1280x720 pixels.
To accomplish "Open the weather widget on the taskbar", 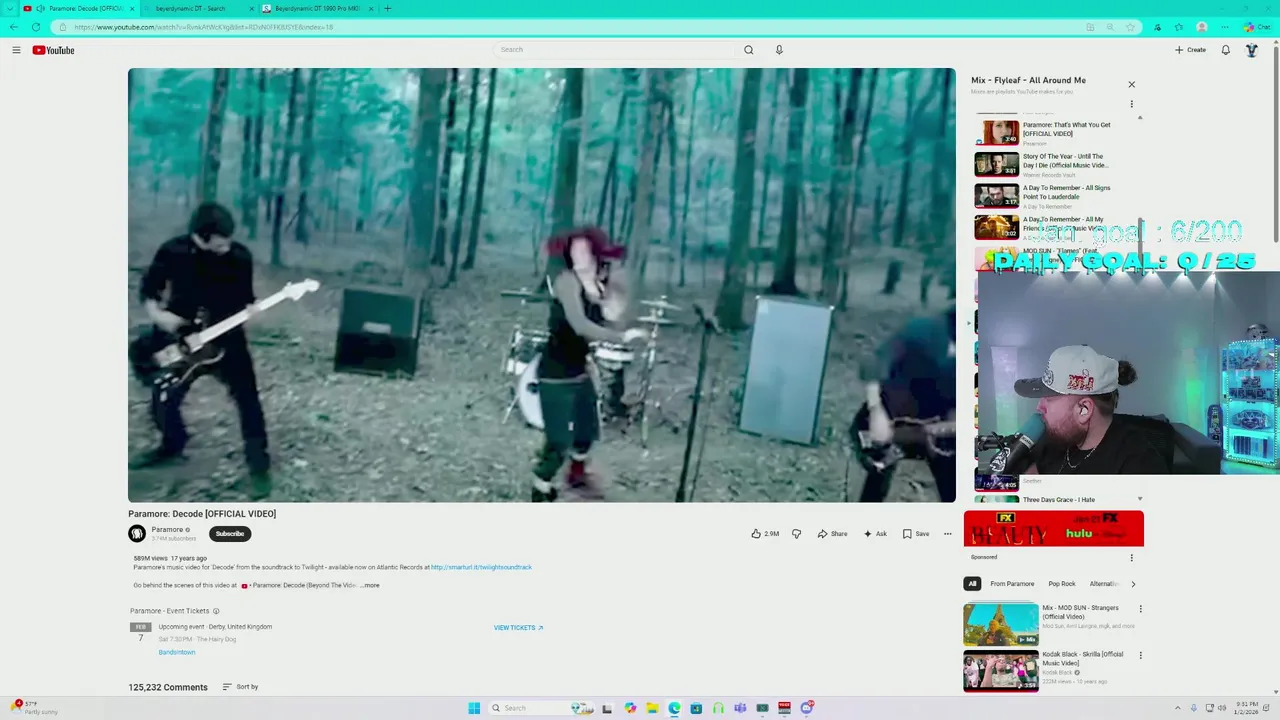I will (34, 708).
